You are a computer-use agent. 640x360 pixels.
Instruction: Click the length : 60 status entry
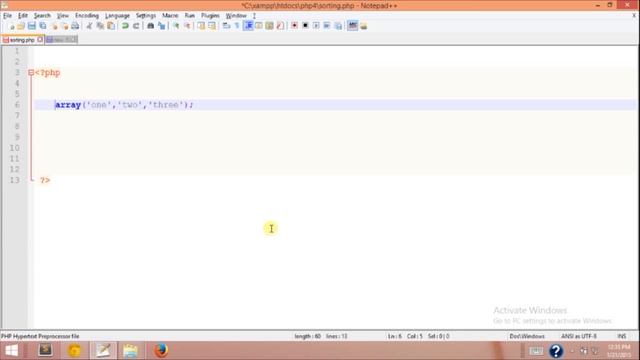pos(308,336)
